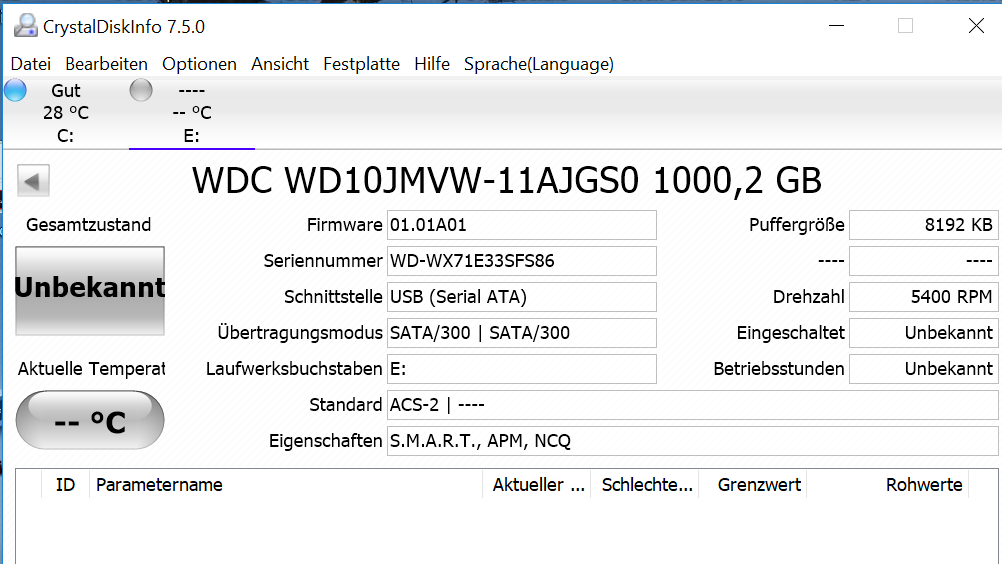
Task: Click the Gesamtzustand label
Action: click(x=89, y=225)
